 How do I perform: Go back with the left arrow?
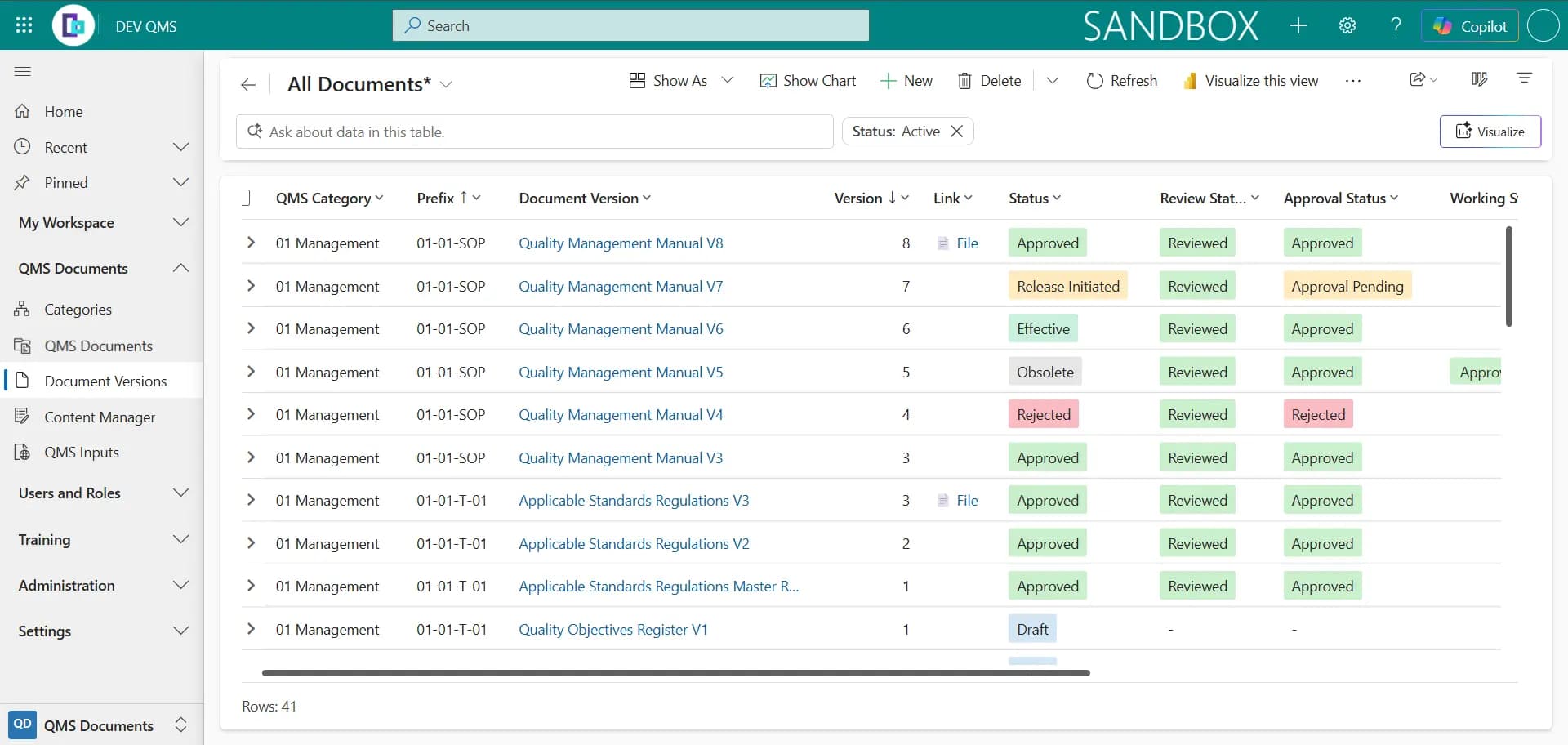coord(248,85)
